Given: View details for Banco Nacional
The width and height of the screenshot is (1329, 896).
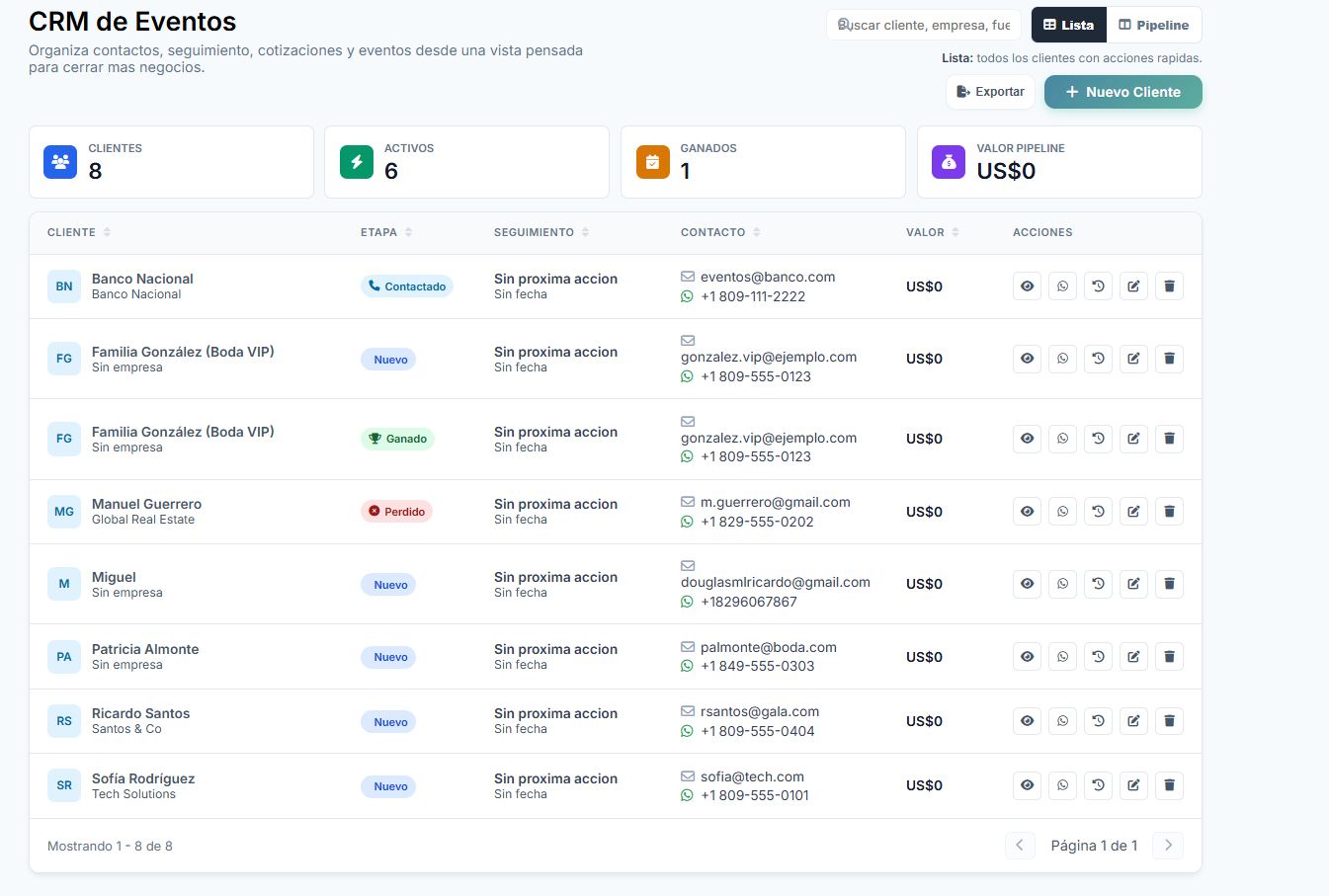Looking at the screenshot, I should pos(1027,286).
